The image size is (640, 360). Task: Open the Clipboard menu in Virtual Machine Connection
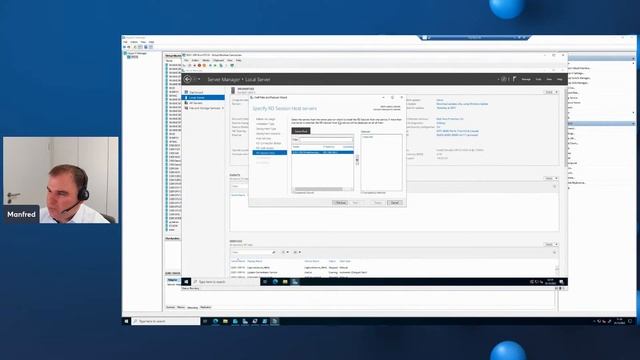(219, 60)
